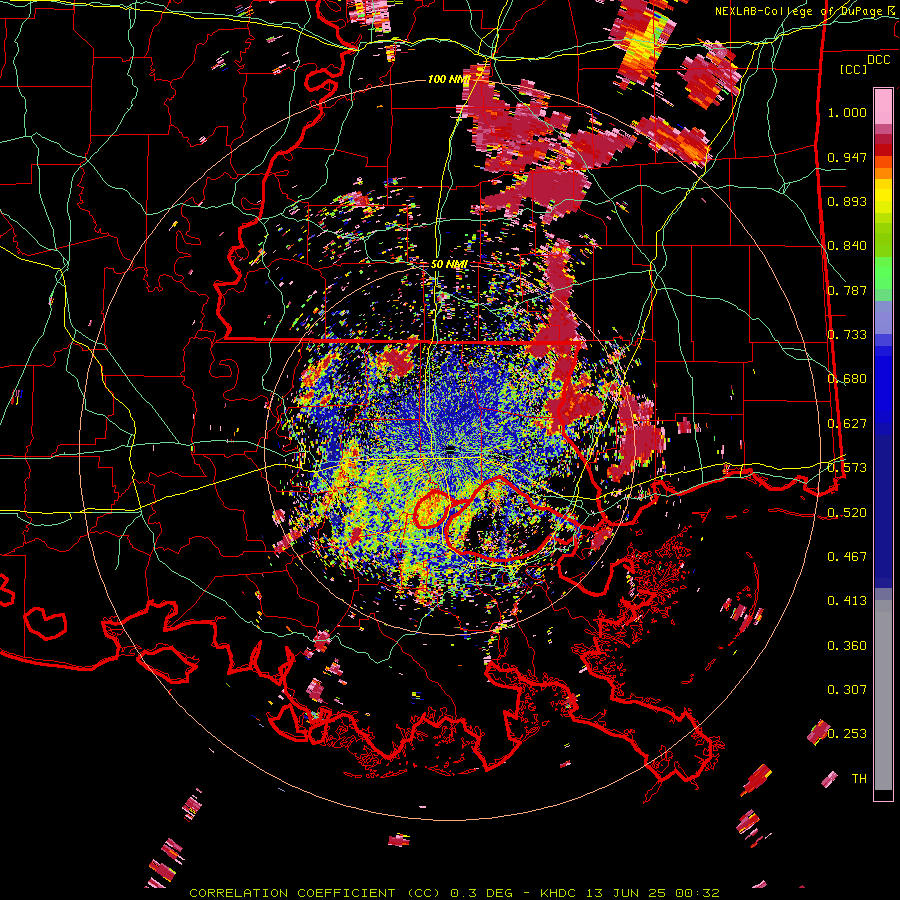Click the 50 NM range ring label
Screen dimensions: 900x900
pos(449,265)
